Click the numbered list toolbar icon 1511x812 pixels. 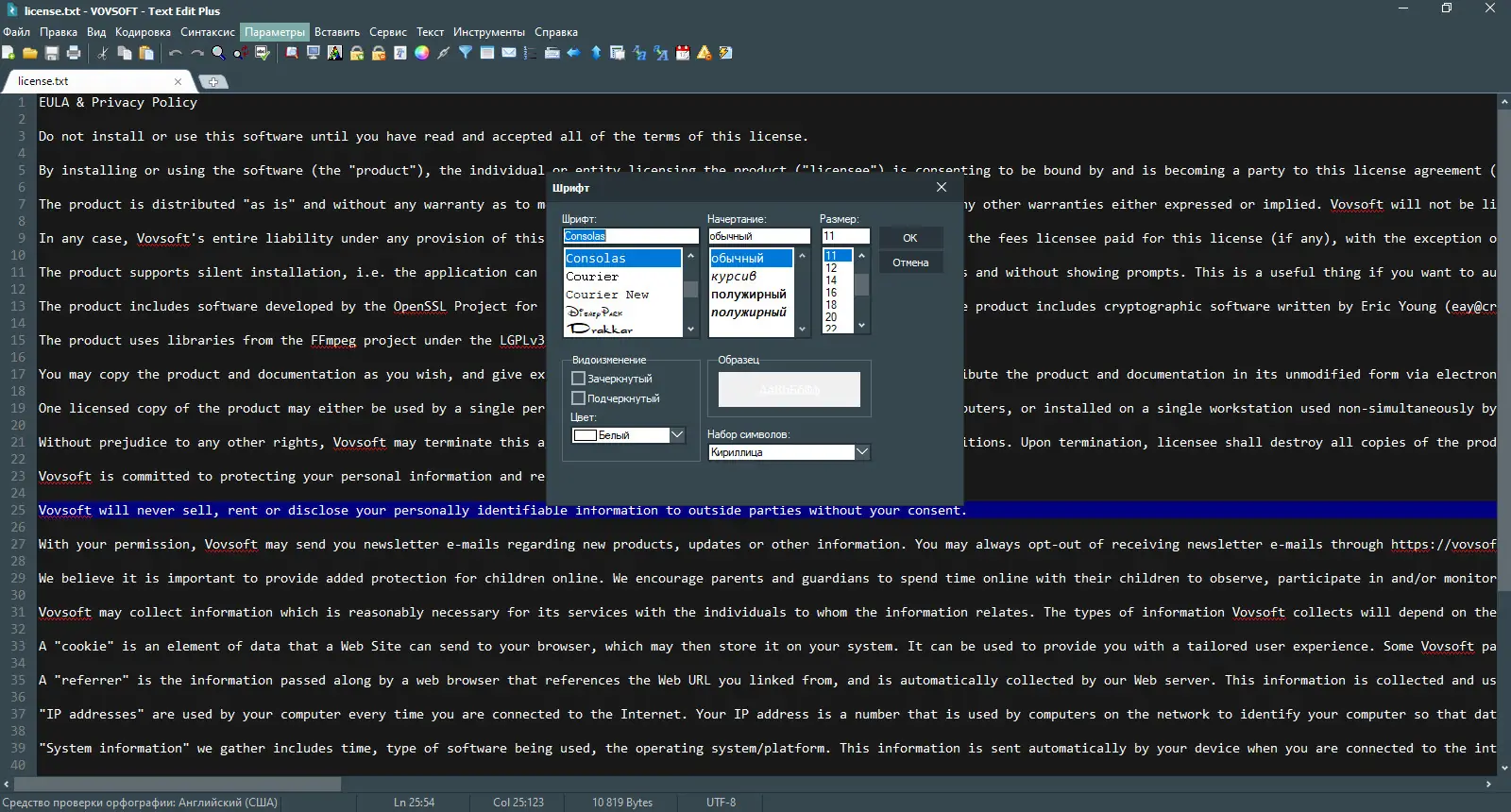tap(531, 53)
